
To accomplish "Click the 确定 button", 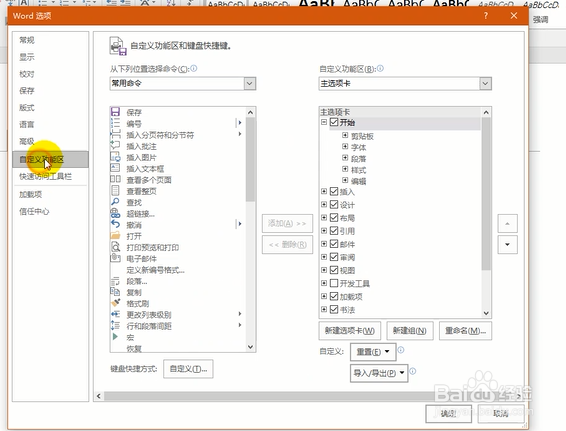I will click(x=449, y=414).
